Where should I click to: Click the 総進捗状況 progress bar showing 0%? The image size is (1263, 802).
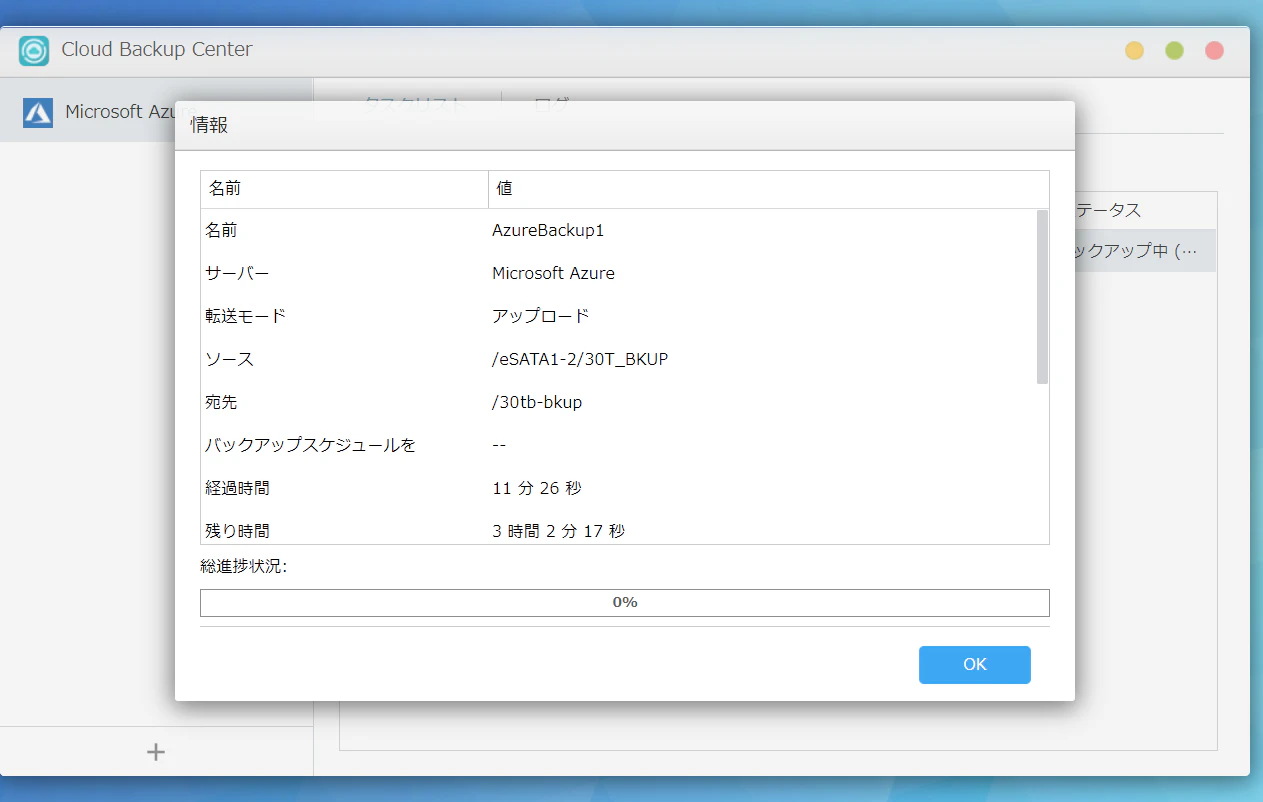coord(625,602)
